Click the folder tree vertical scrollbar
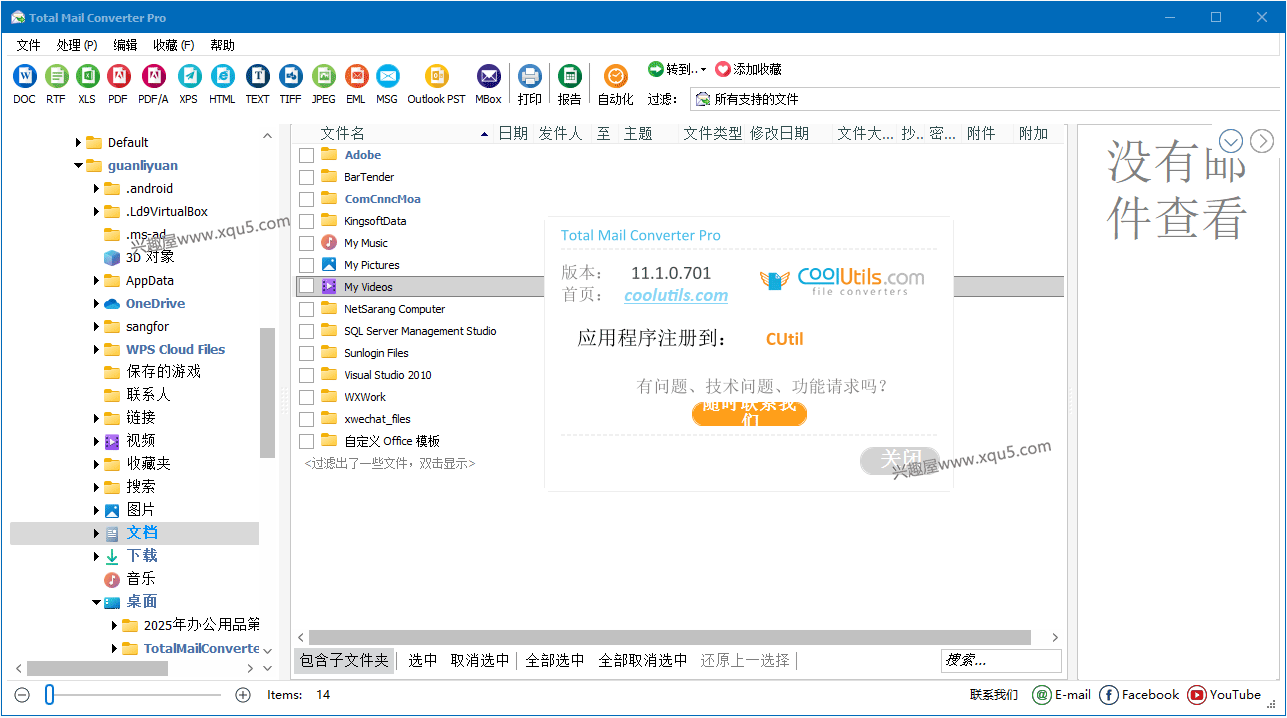Viewport: 1287px width, 718px height. (x=267, y=392)
